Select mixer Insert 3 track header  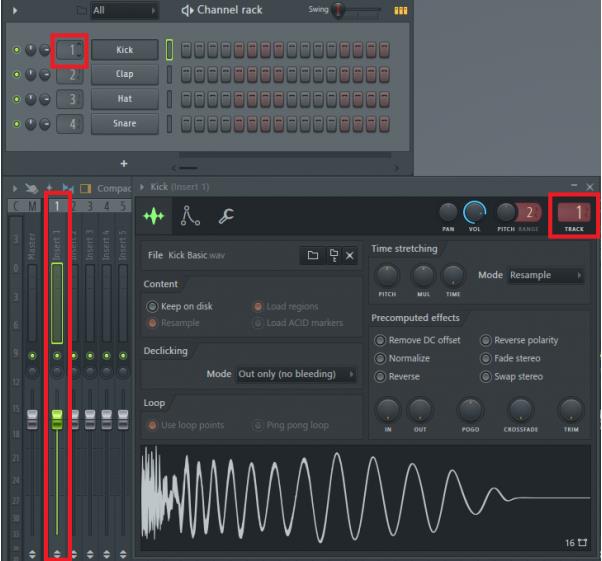[90, 206]
